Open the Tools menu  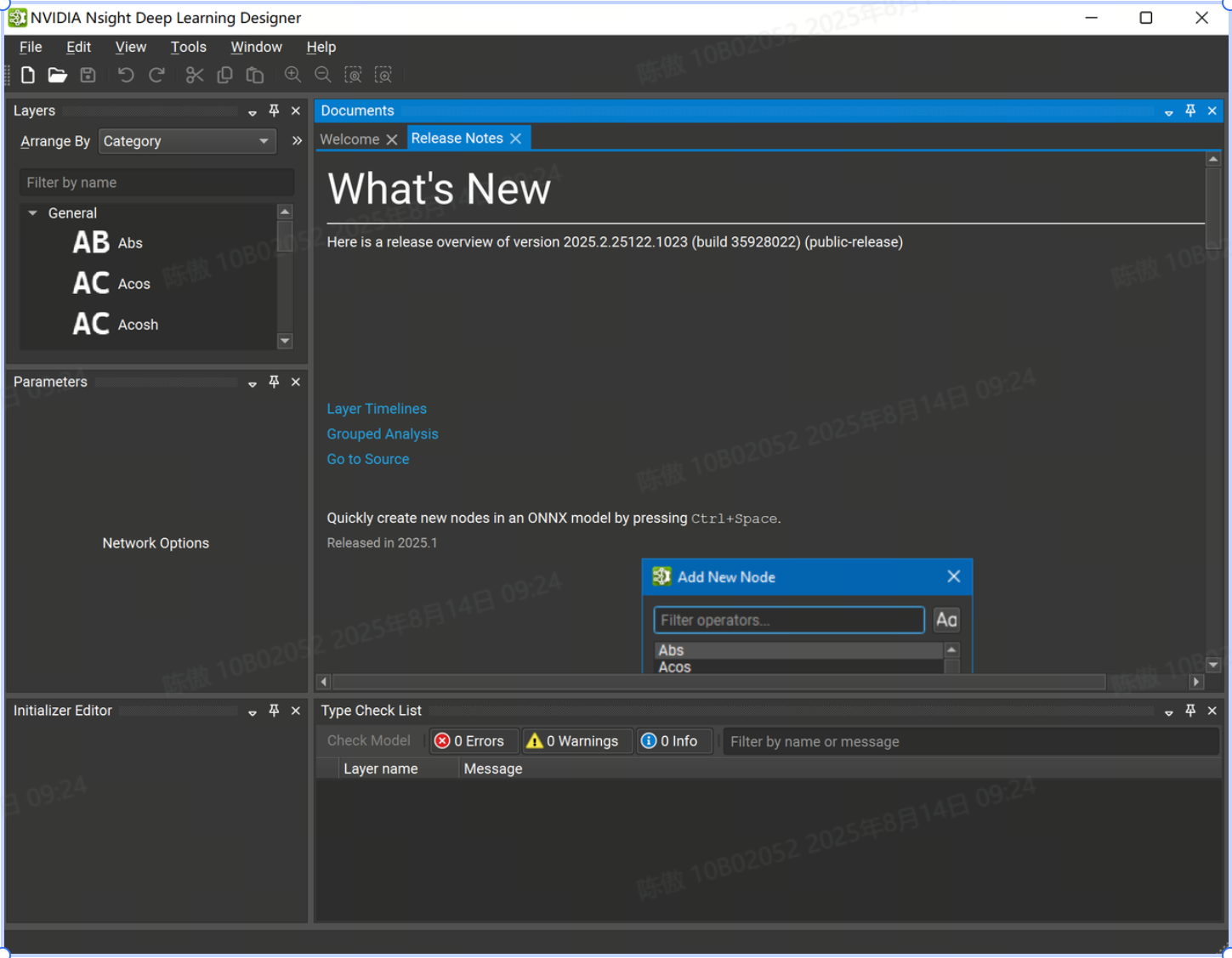click(x=189, y=47)
